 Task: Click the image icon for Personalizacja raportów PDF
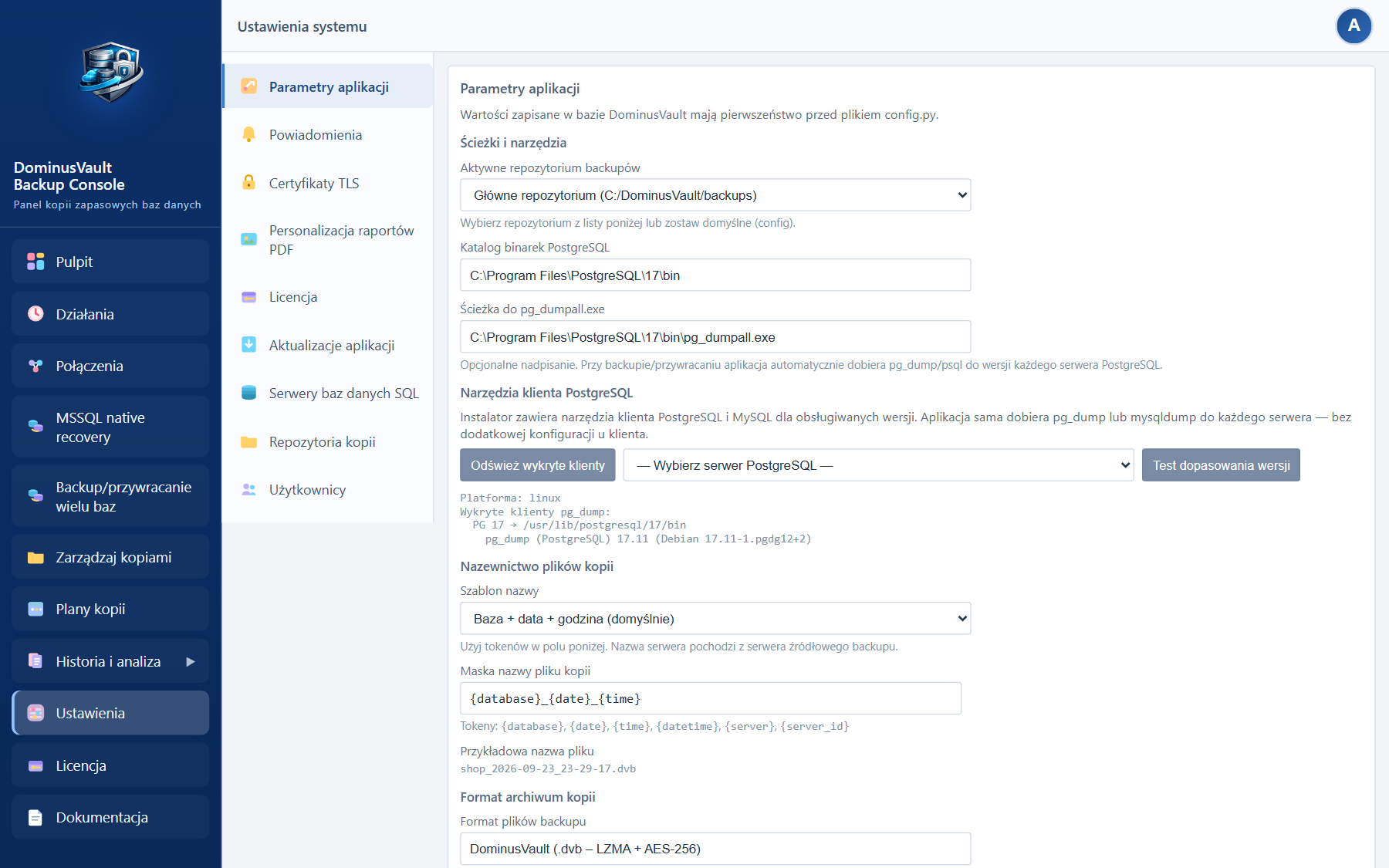click(248, 239)
